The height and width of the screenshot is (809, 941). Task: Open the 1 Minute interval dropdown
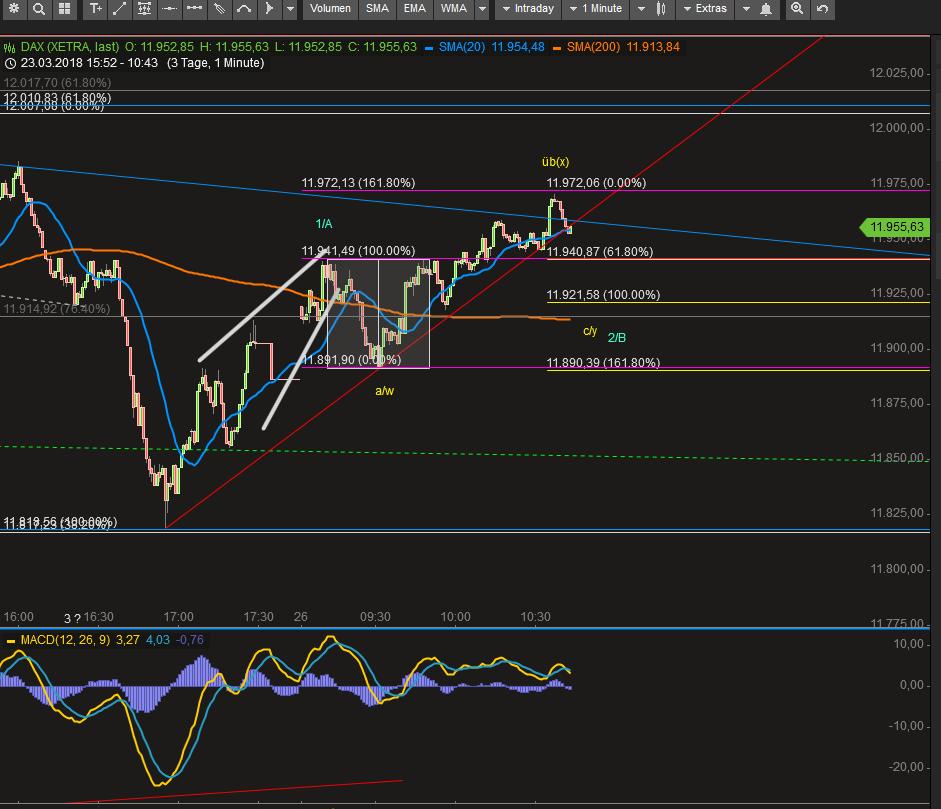pyautogui.click(x=597, y=8)
